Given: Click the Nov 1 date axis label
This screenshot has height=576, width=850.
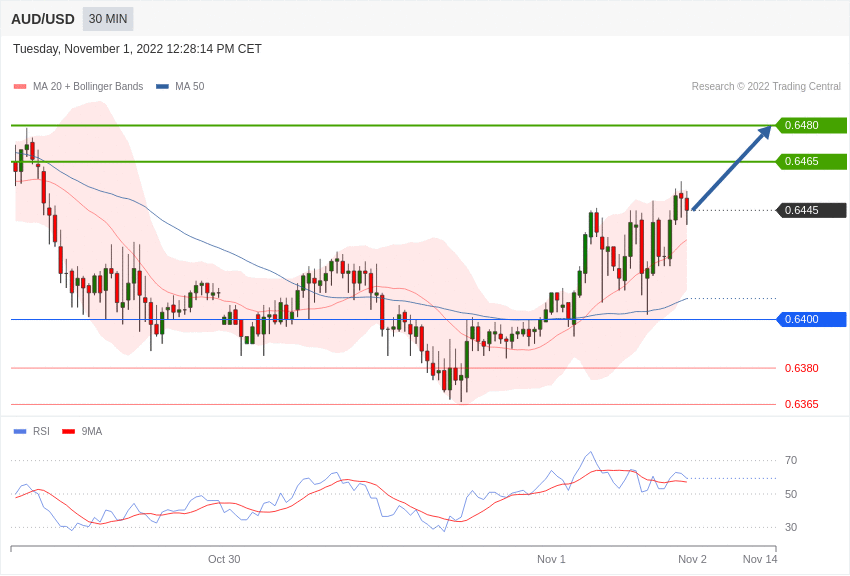Looking at the screenshot, I should coord(551,560).
